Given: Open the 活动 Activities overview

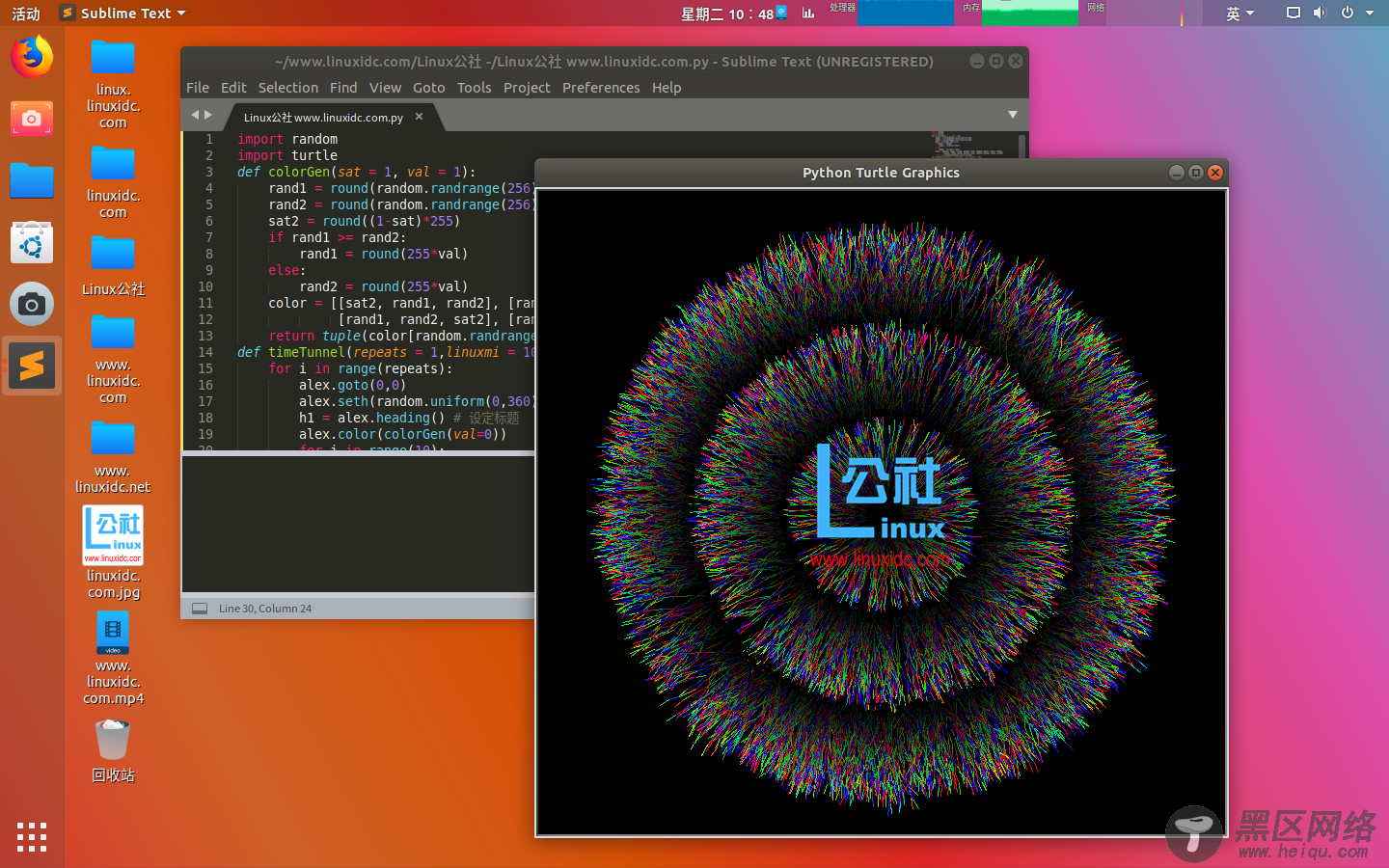Looking at the screenshot, I should point(26,14).
